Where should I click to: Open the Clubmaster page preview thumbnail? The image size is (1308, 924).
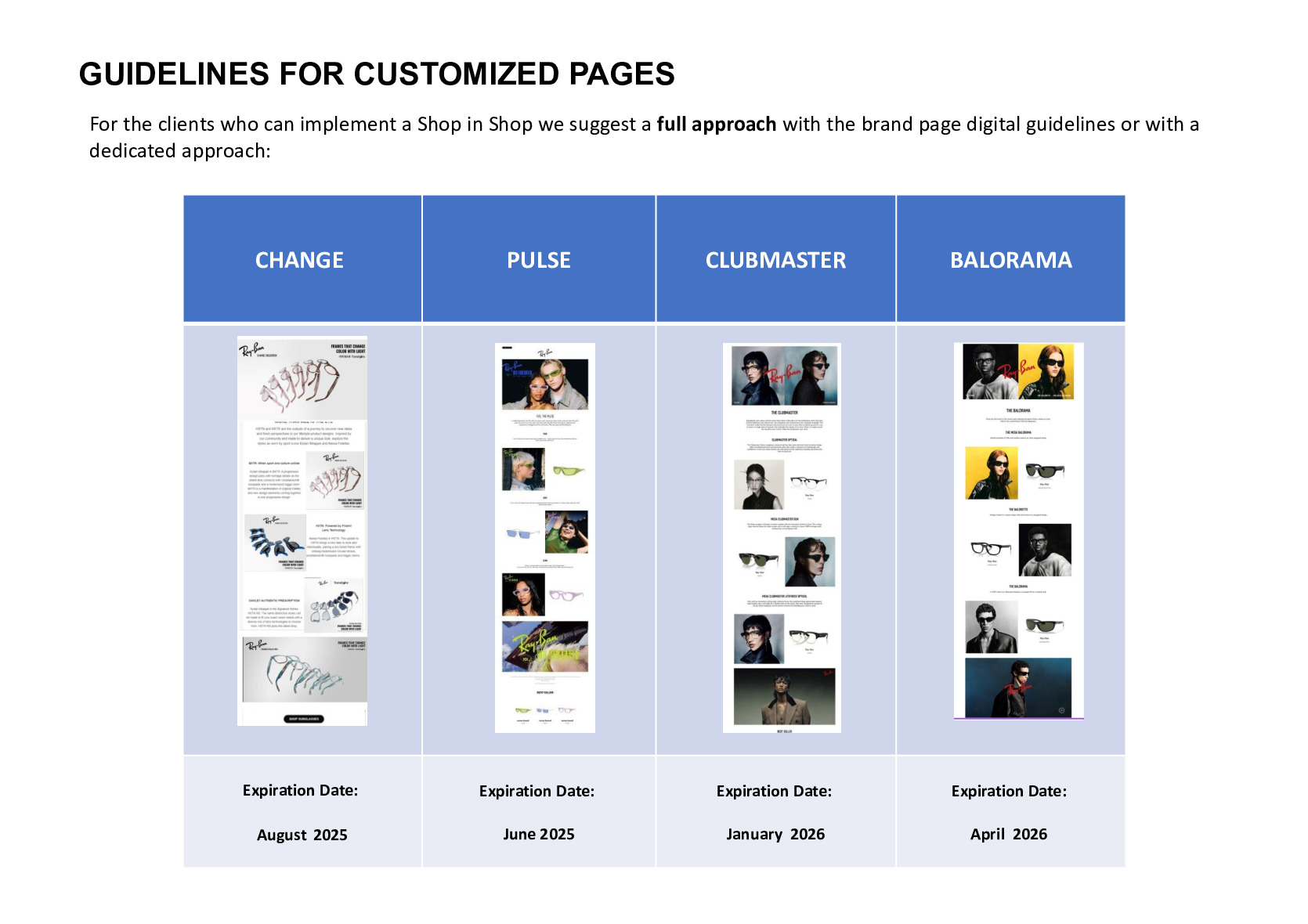pyautogui.click(x=782, y=538)
